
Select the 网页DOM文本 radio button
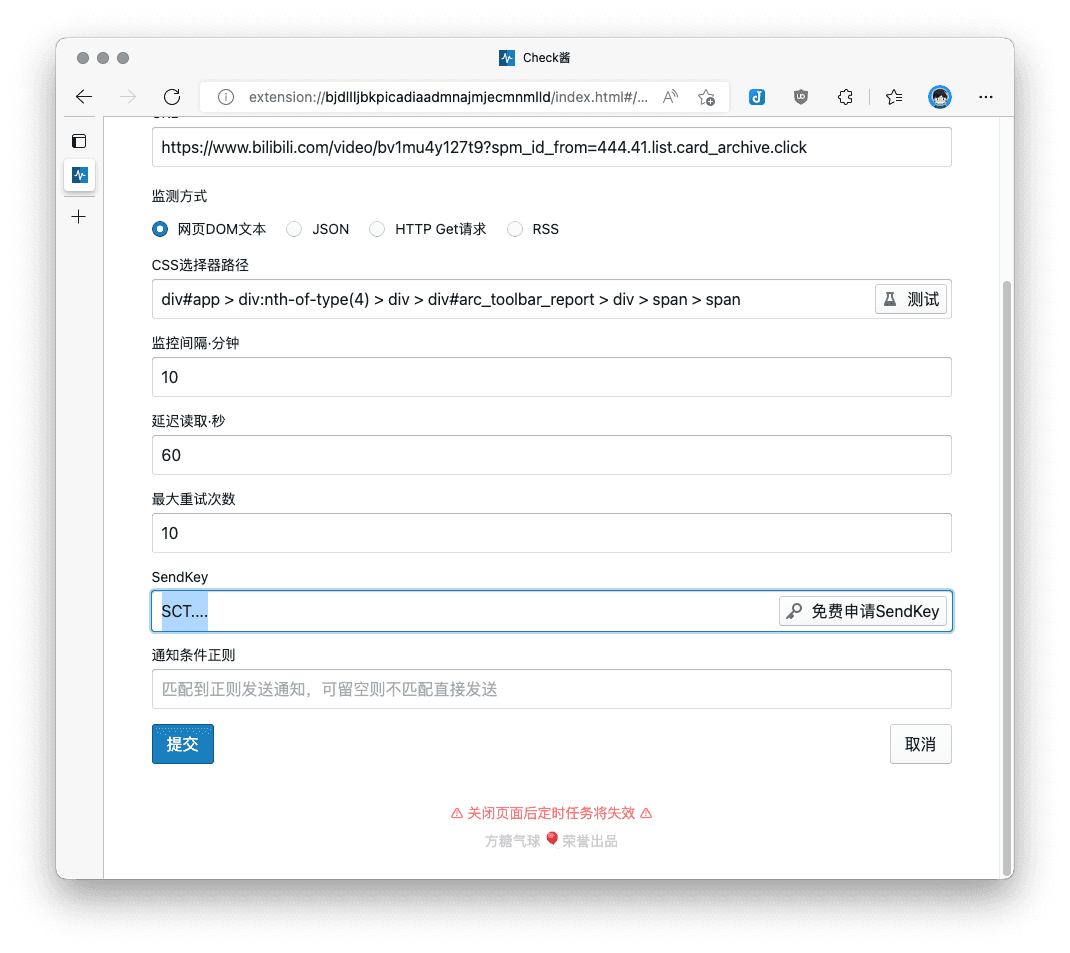coord(160,229)
